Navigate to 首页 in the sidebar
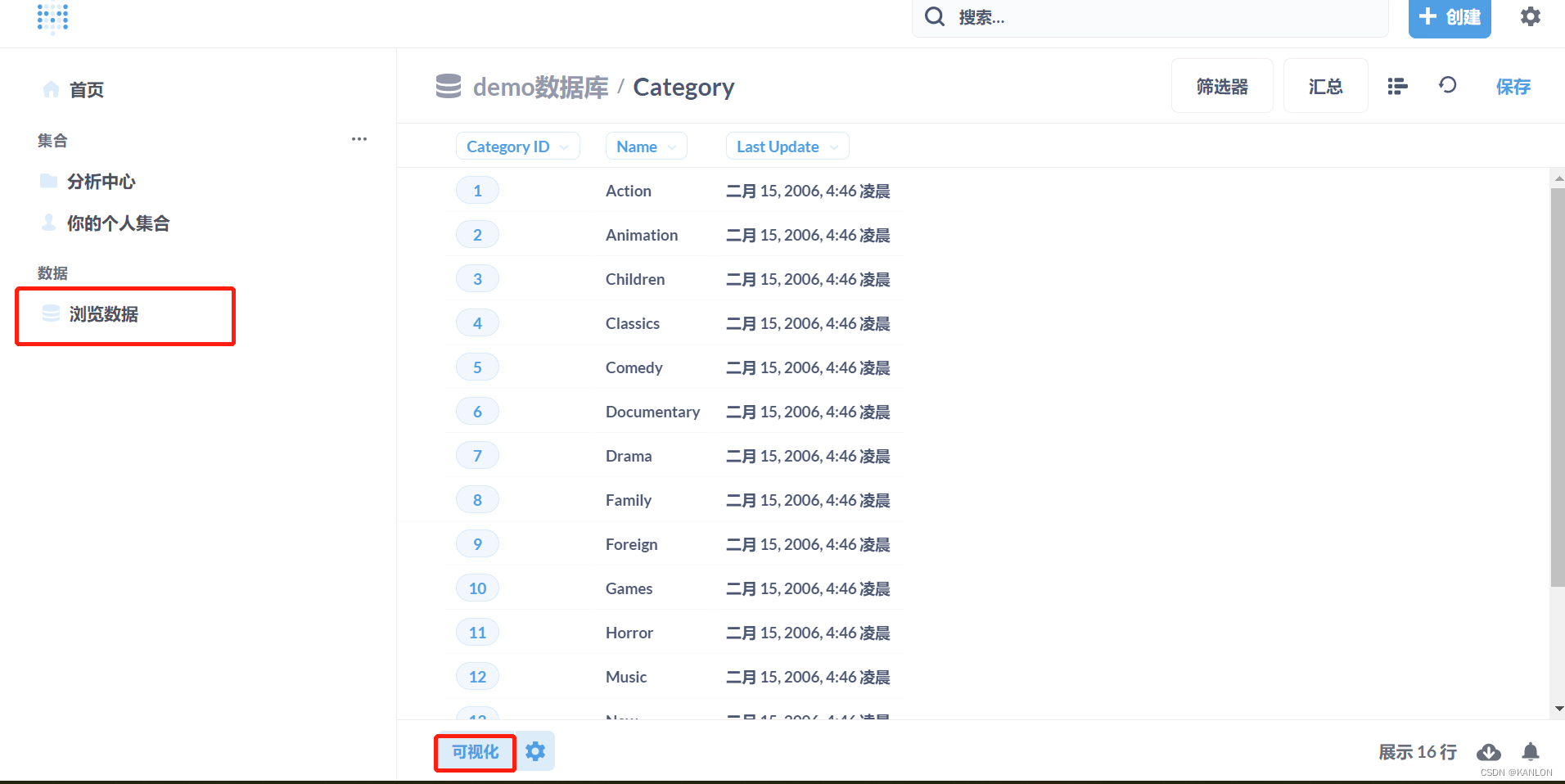Viewport: 1565px width, 784px height. tap(86, 90)
